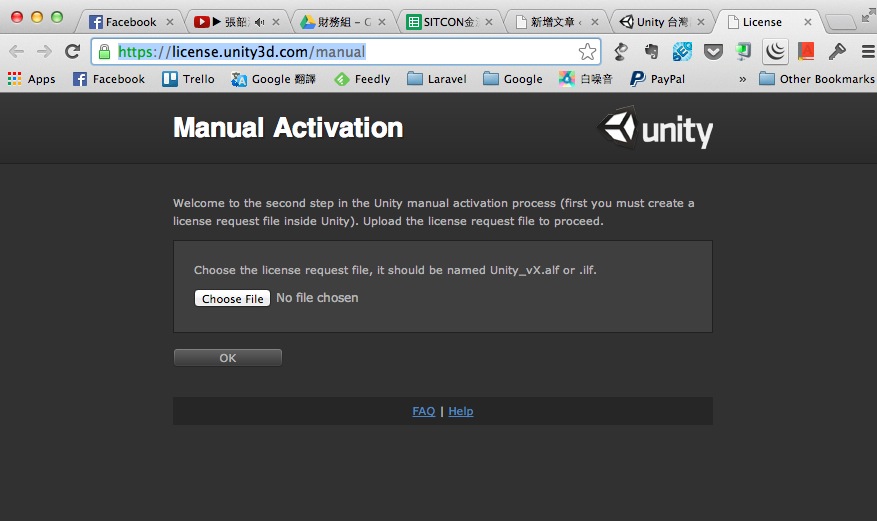Image resolution: width=877 pixels, height=521 pixels.
Task: Go back with the browser back arrow
Action: pos(16,52)
